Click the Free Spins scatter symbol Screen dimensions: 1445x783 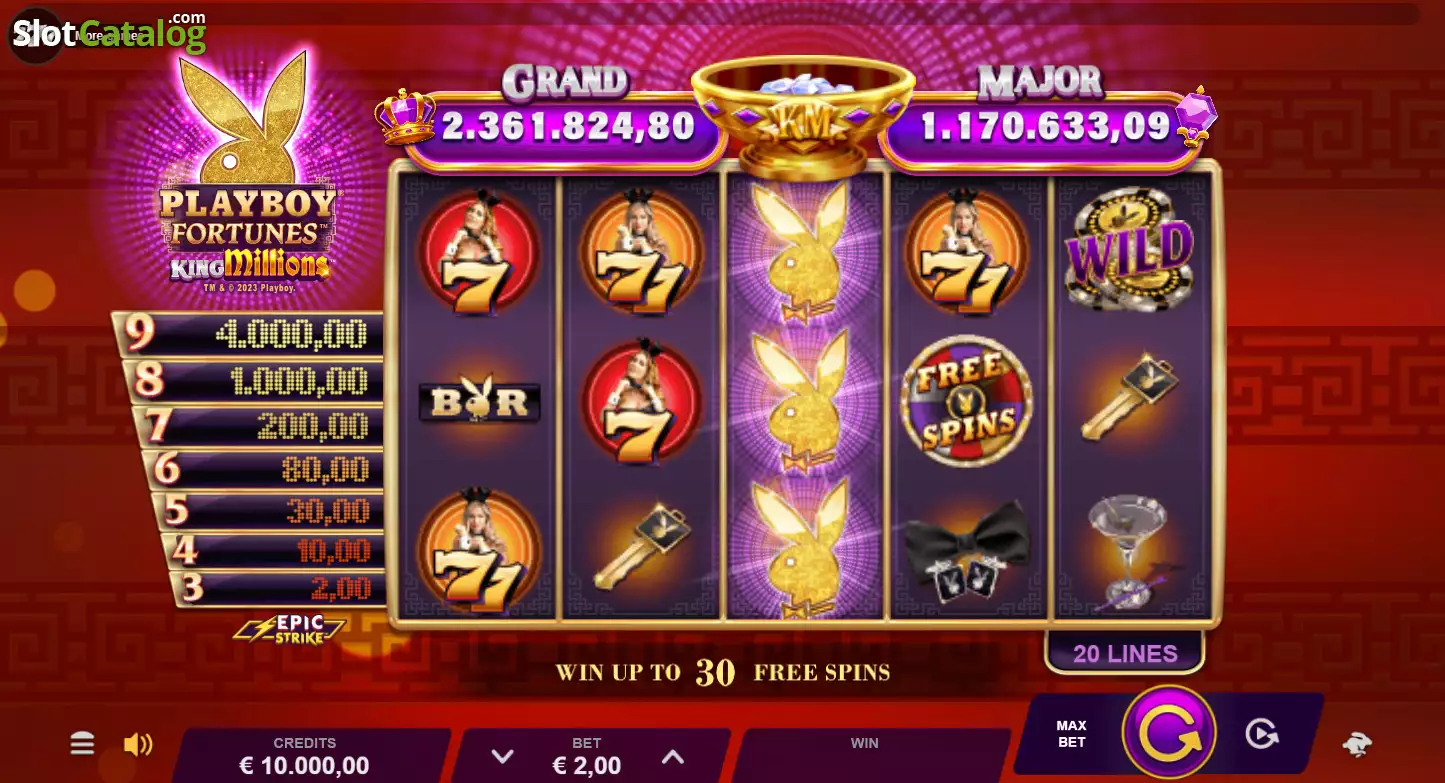tap(967, 401)
